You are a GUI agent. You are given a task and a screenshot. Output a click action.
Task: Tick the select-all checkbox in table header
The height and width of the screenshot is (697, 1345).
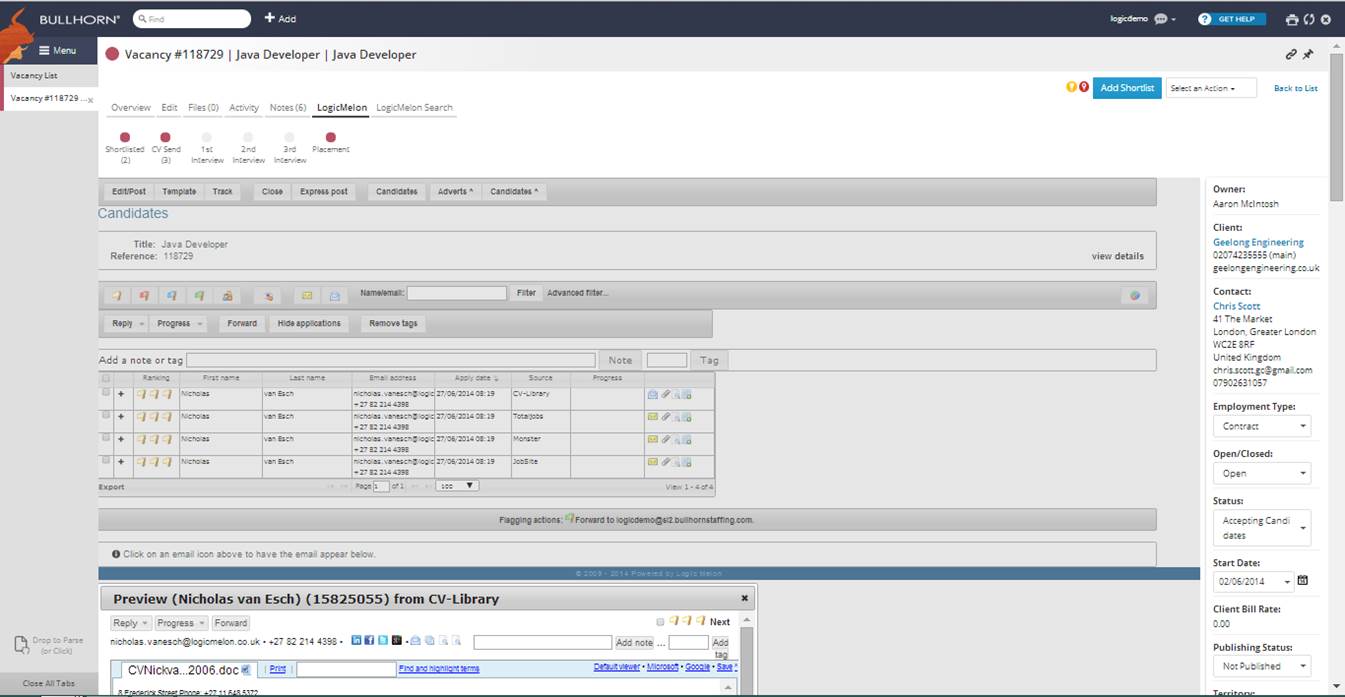(x=106, y=378)
